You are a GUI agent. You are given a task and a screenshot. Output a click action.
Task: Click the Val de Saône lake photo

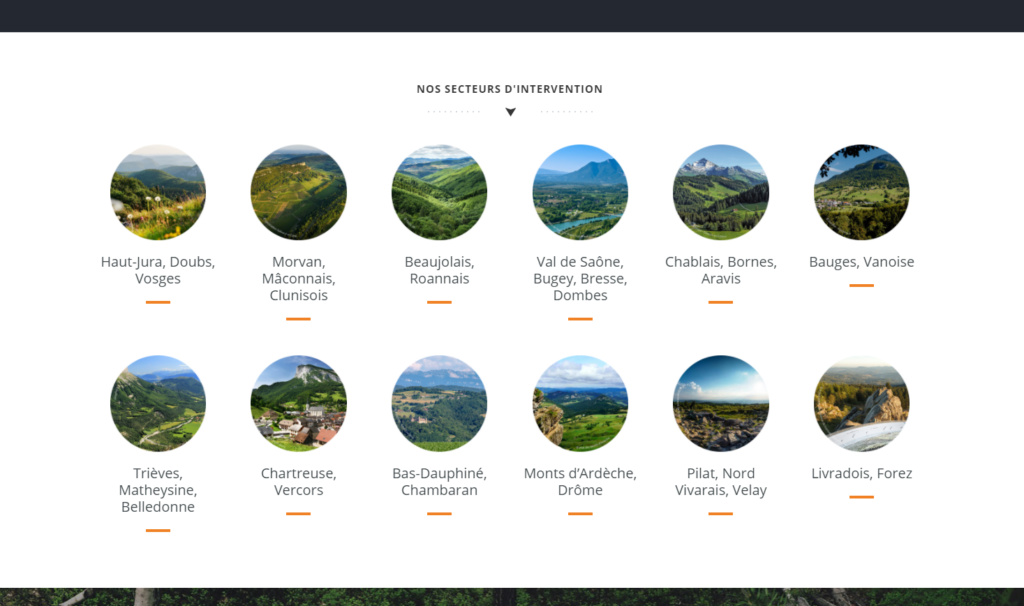coord(580,192)
